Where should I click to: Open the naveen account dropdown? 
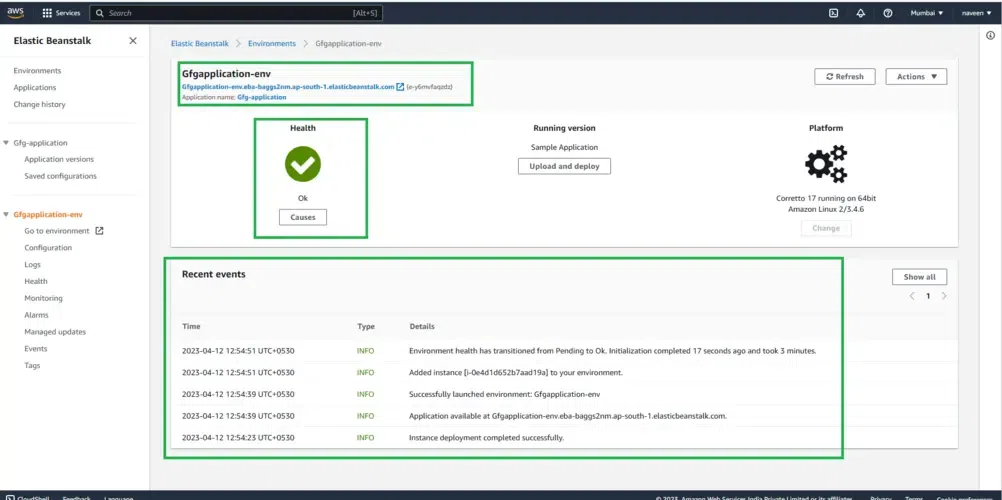click(976, 13)
